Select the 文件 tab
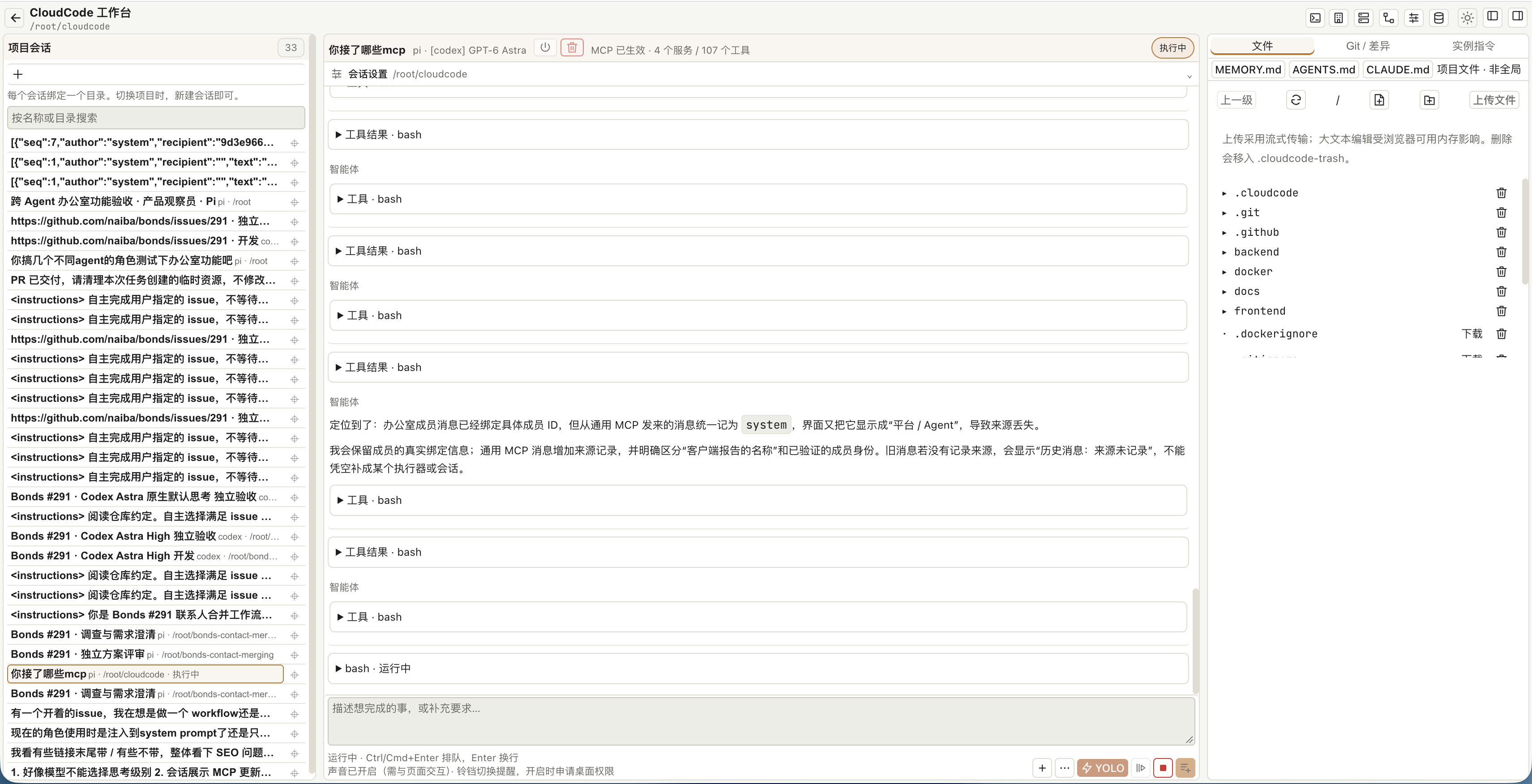This screenshot has width=1532, height=784. 1262,46
